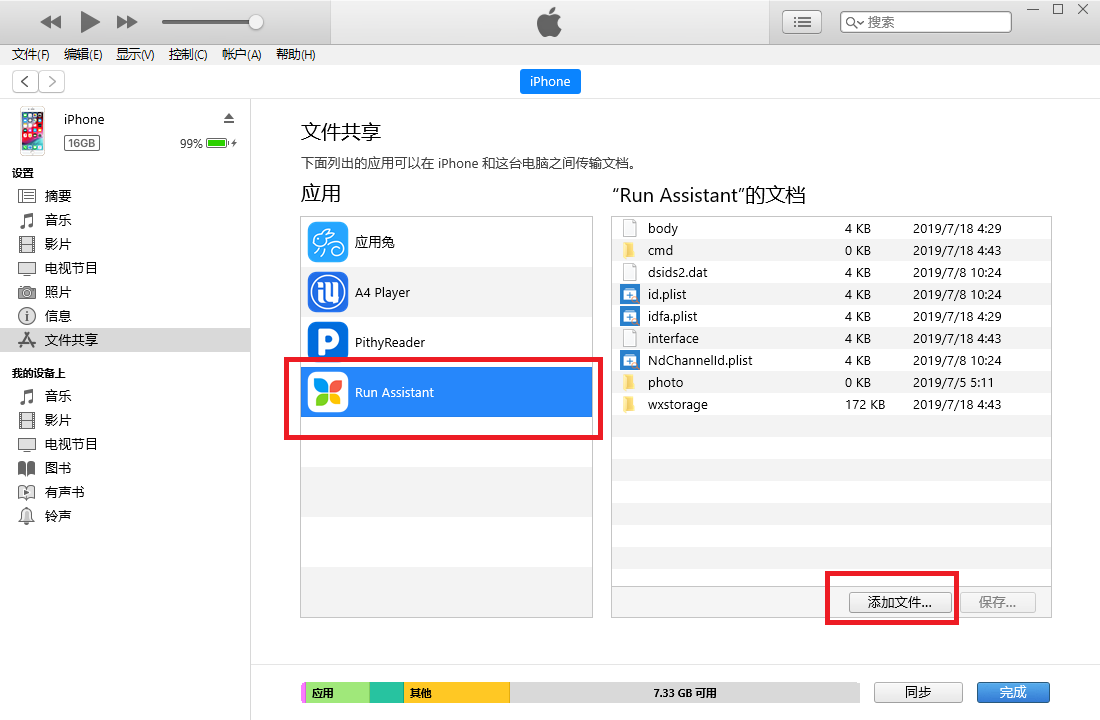
Task: Select the photo folder icon
Action: tap(629, 382)
